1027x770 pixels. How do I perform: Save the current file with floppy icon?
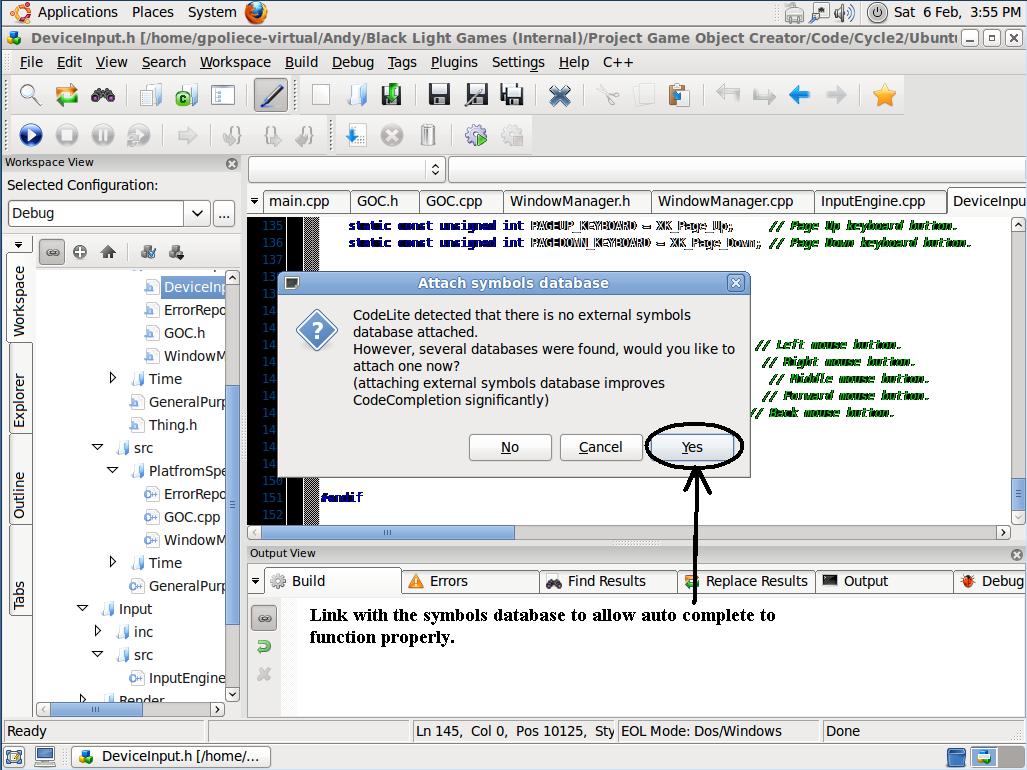(x=439, y=96)
